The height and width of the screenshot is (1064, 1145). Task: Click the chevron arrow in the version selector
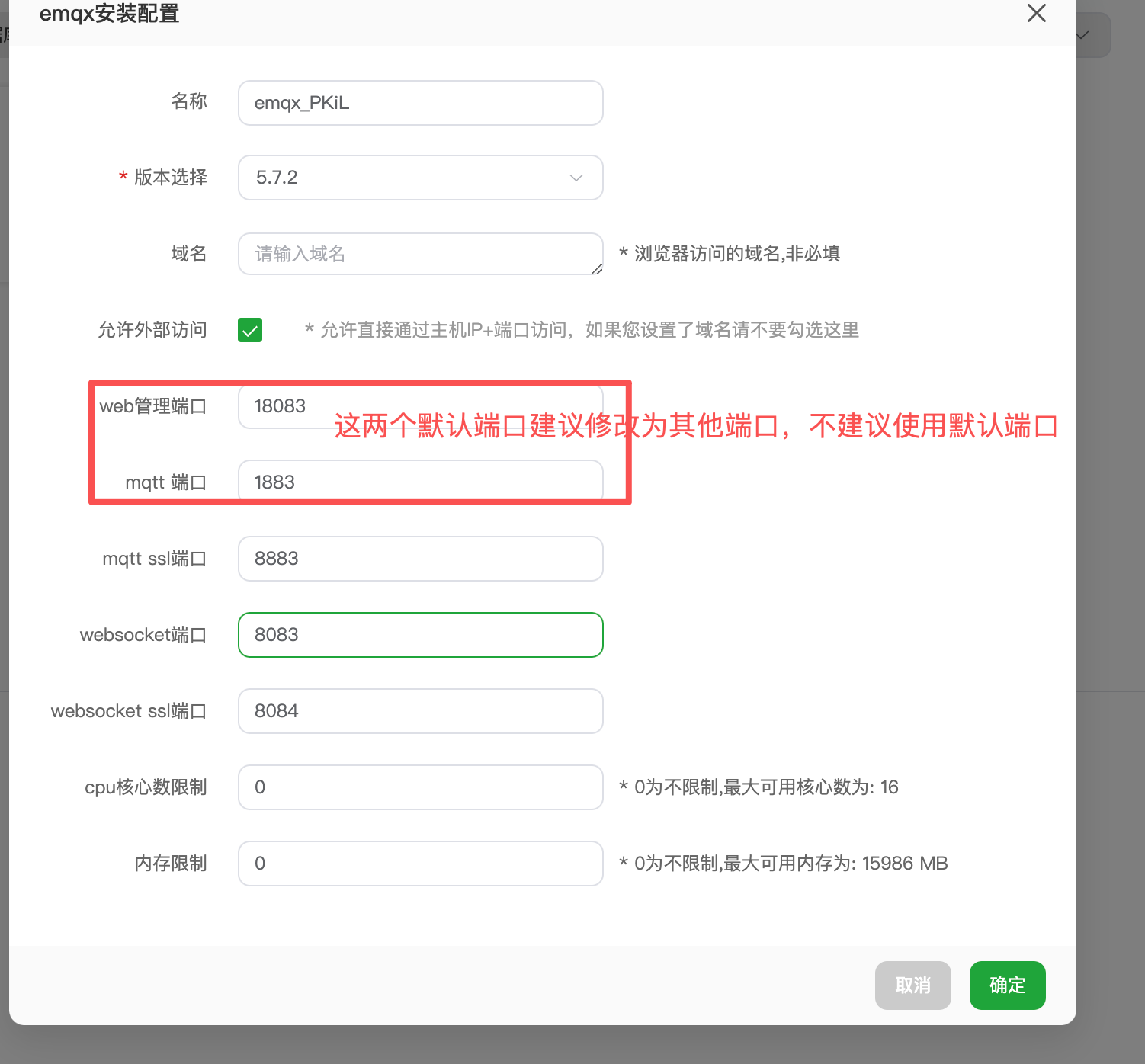tap(576, 178)
